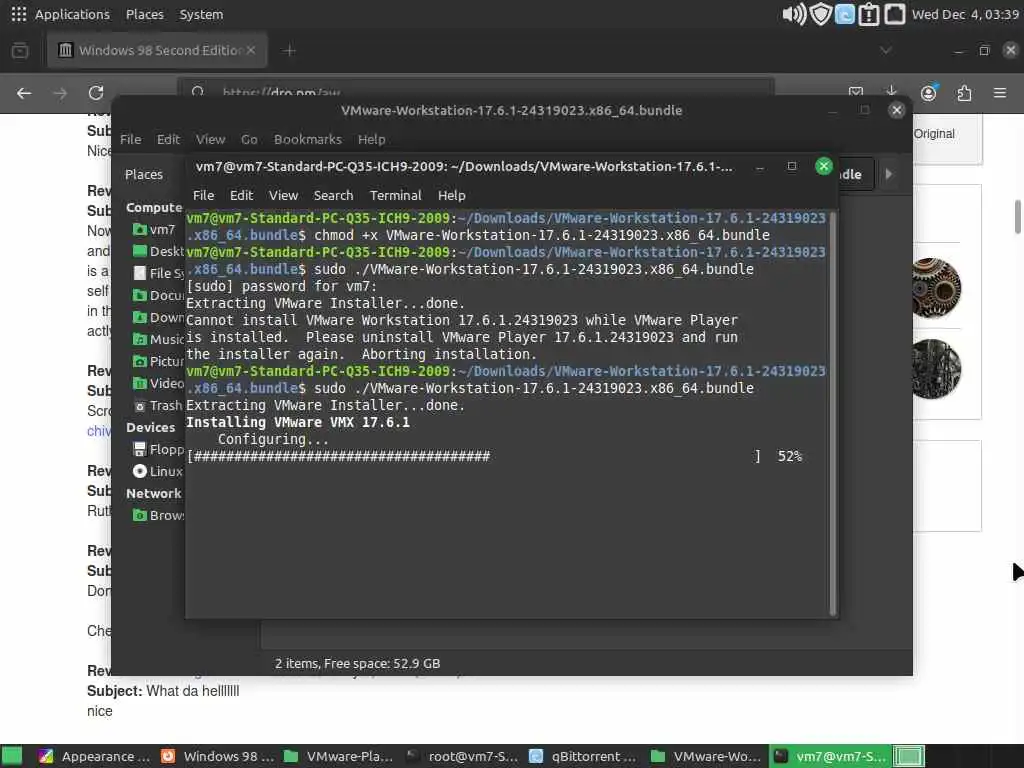Screen dimensions: 1024x768
Task: Switch to qBittorrent taskbar entry
Action: [x=584, y=756]
